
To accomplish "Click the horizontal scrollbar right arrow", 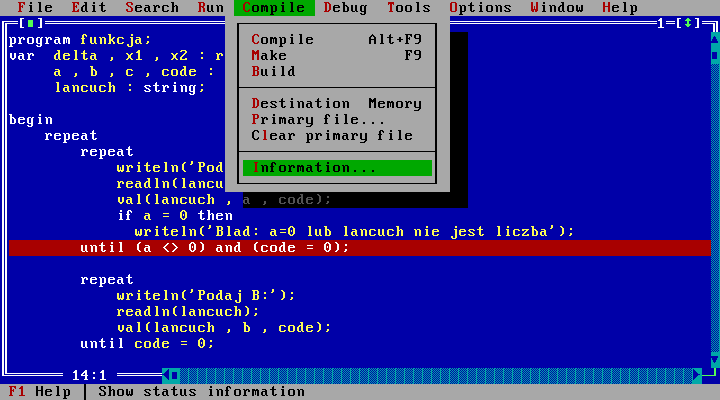I will tap(696, 375).
